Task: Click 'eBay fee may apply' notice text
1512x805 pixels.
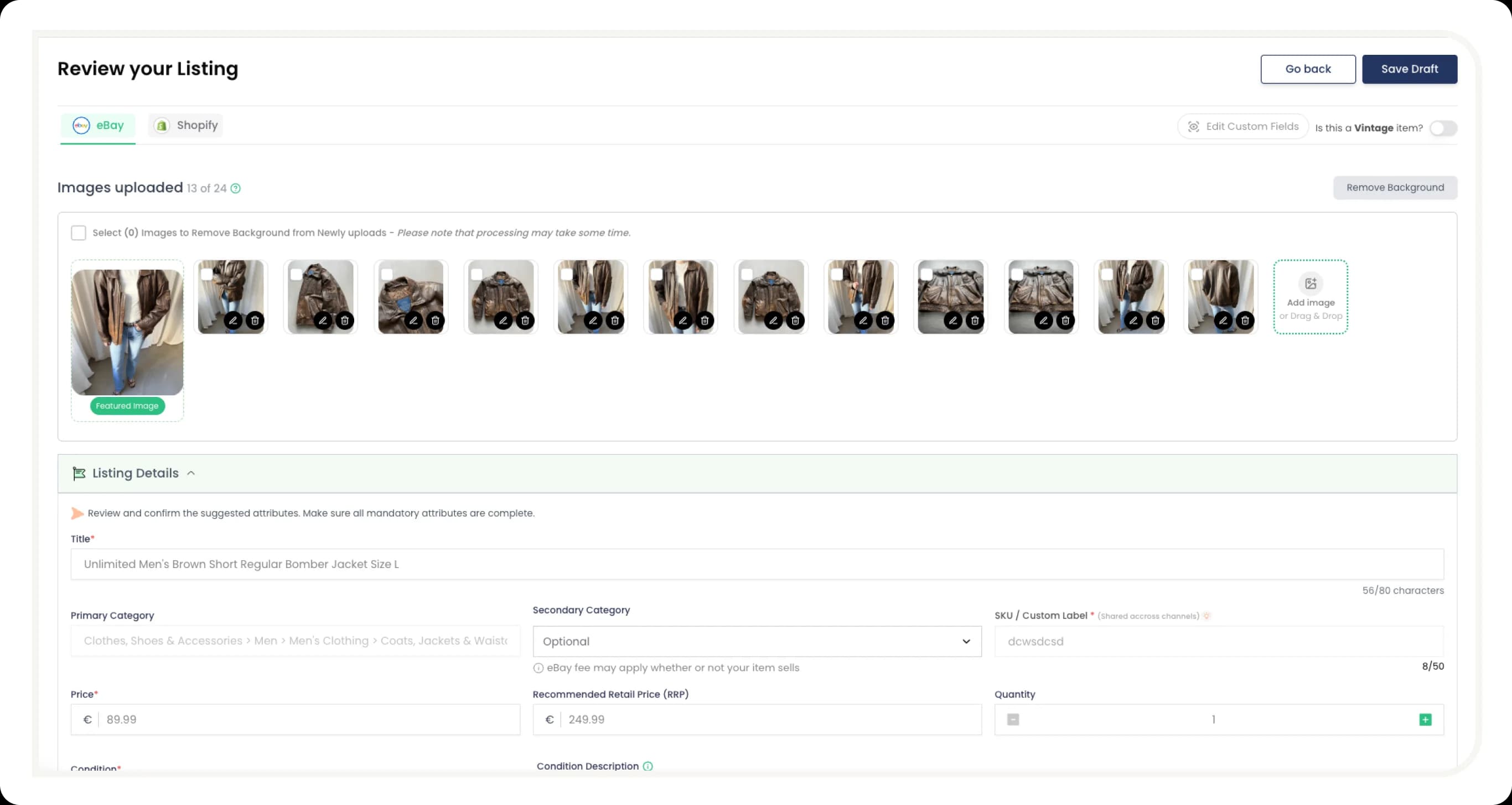Action: (x=672, y=668)
